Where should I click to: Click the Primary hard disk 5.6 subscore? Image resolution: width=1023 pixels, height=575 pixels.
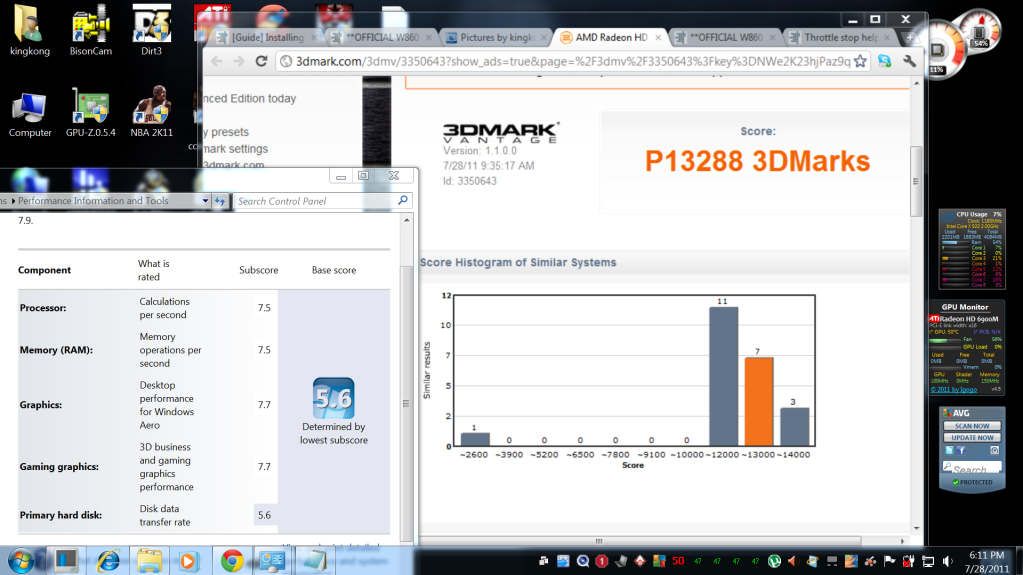(264, 515)
